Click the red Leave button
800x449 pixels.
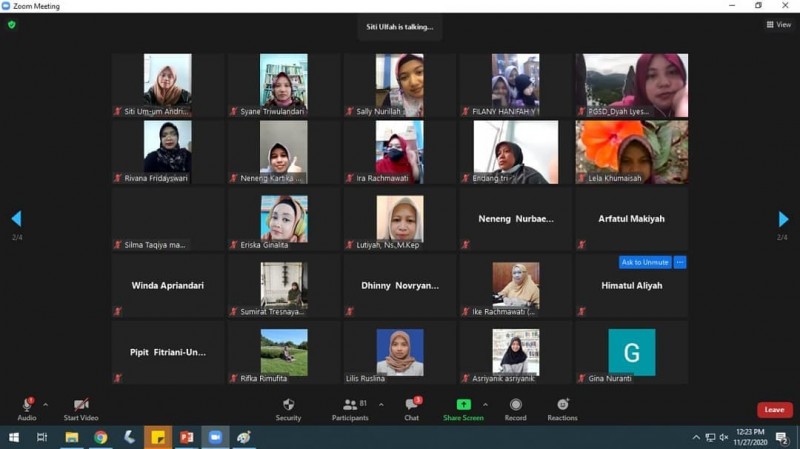tap(774, 410)
